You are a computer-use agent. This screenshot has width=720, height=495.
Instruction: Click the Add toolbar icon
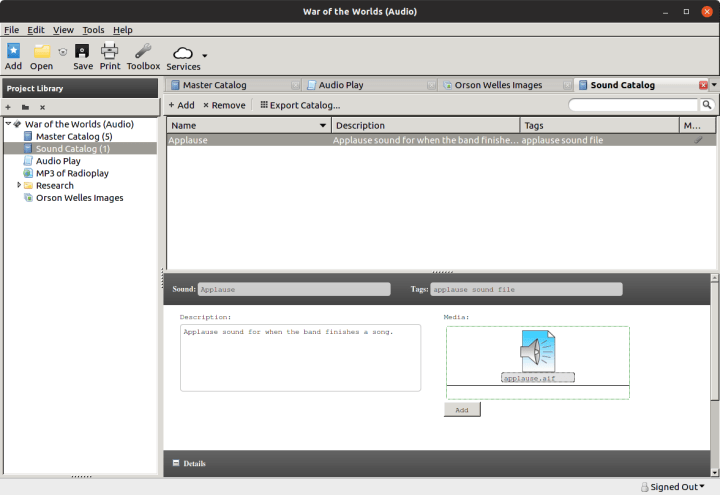[13, 56]
